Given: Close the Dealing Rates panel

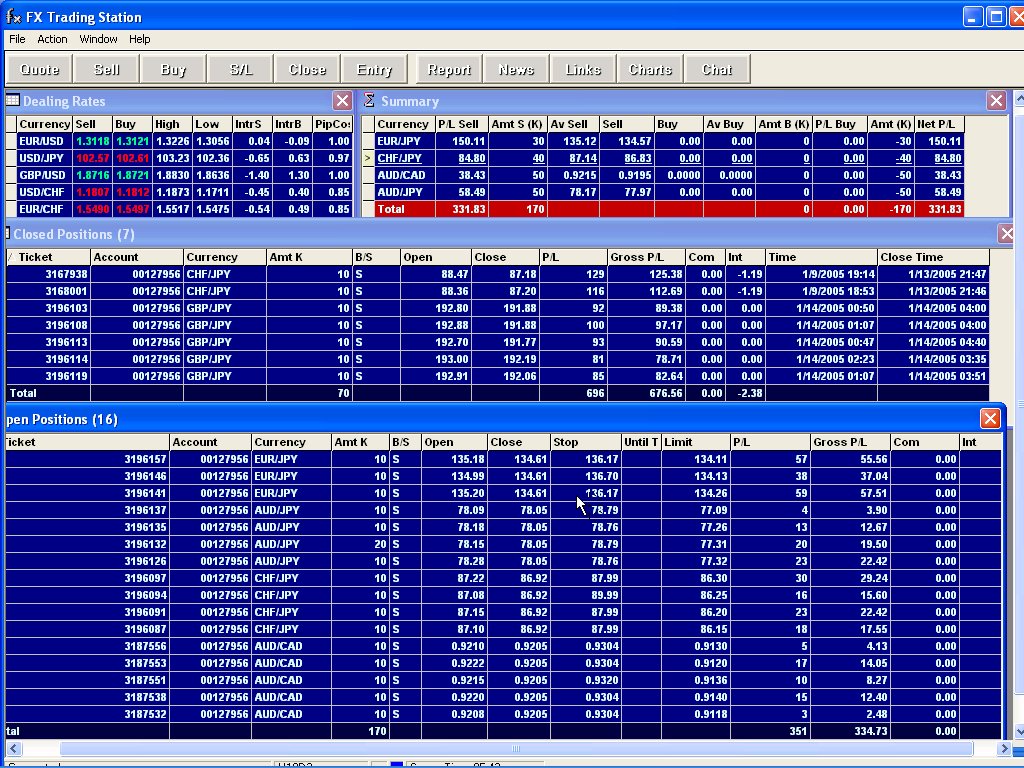Looking at the screenshot, I should [x=342, y=101].
